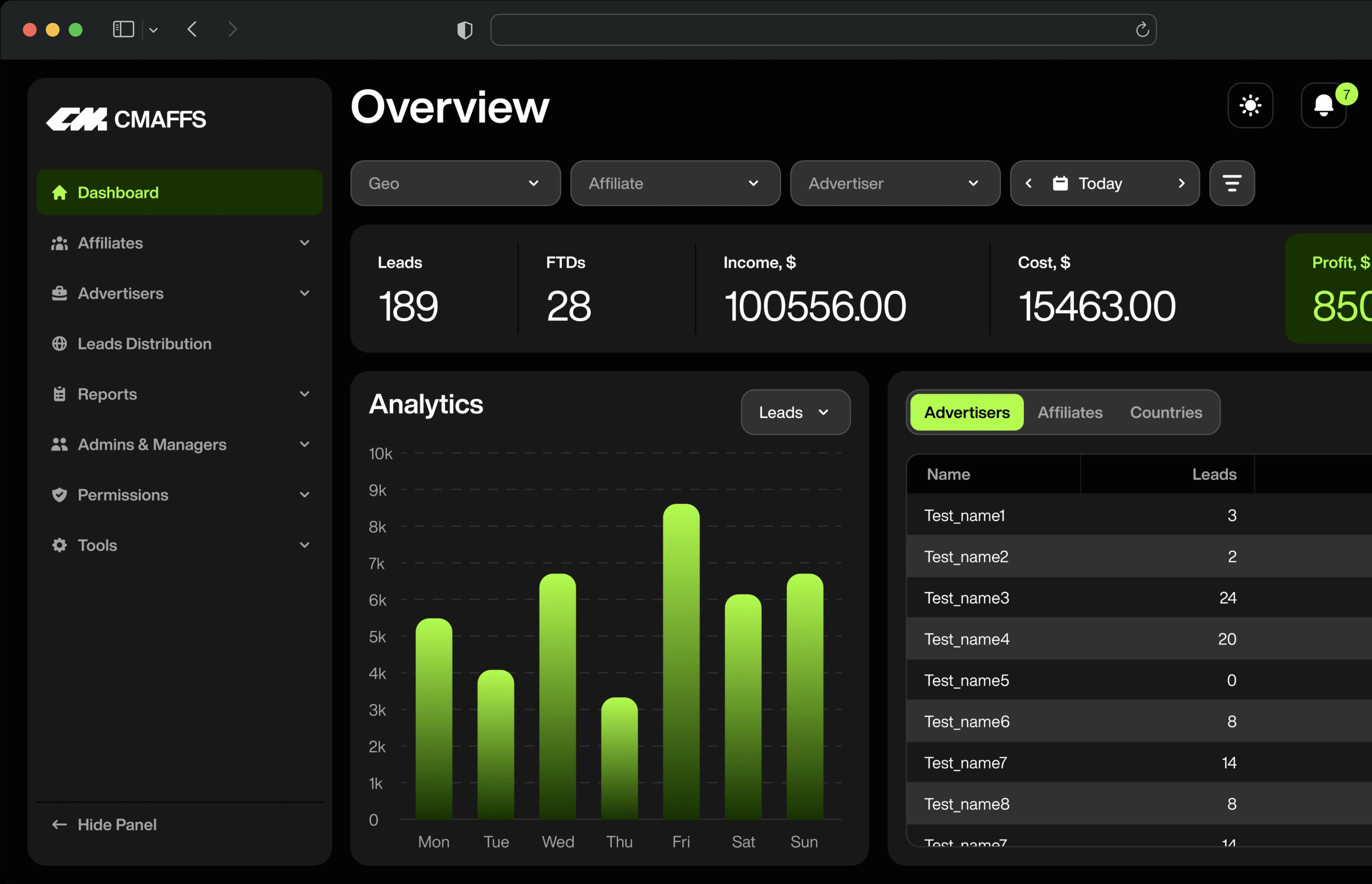Click the Monday bar in chart
The width and height of the screenshot is (1372, 884).
[x=434, y=719]
